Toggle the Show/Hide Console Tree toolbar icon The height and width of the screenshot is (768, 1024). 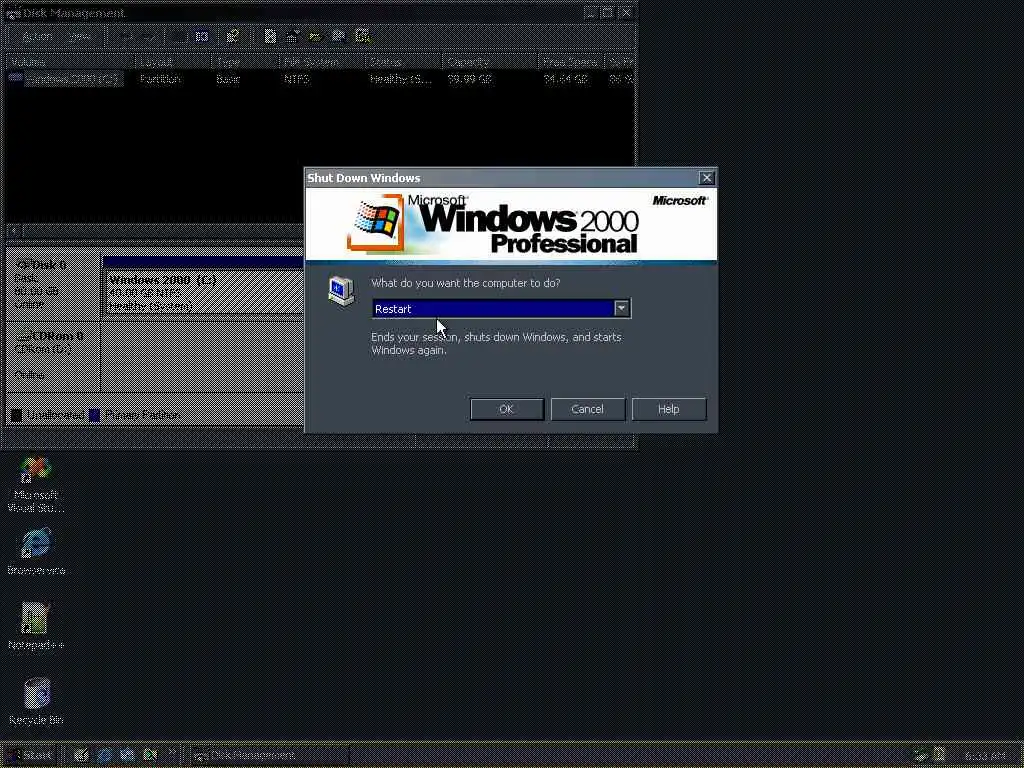pyautogui.click(x=202, y=37)
